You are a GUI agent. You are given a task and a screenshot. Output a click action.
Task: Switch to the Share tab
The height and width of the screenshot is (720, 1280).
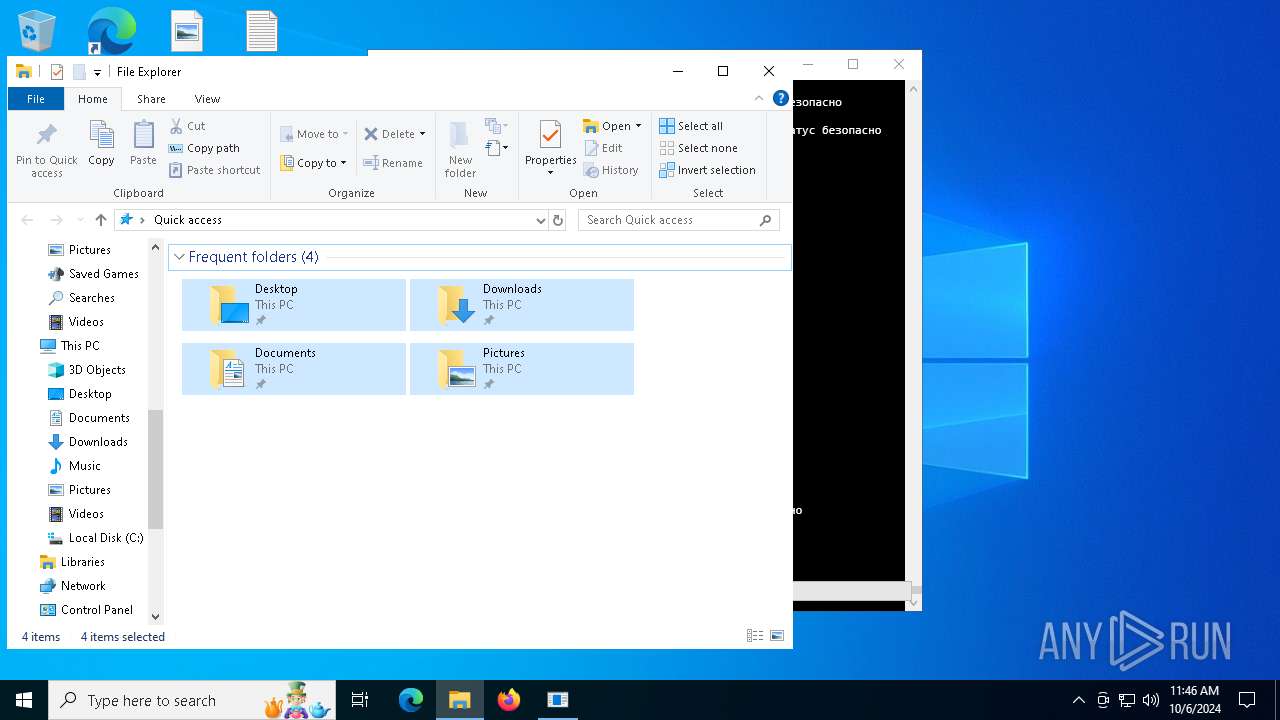tap(152, 99)
